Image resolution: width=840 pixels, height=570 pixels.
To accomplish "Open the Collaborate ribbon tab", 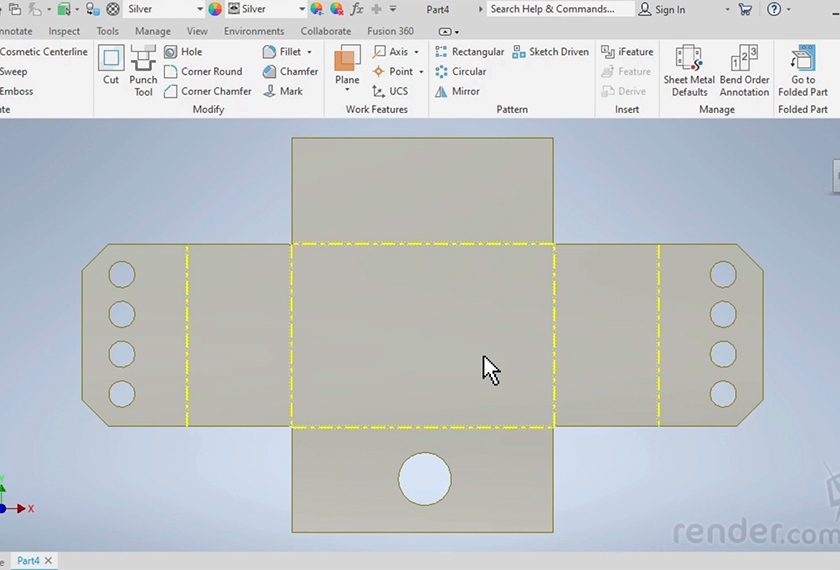I will (x=325, y=31).
